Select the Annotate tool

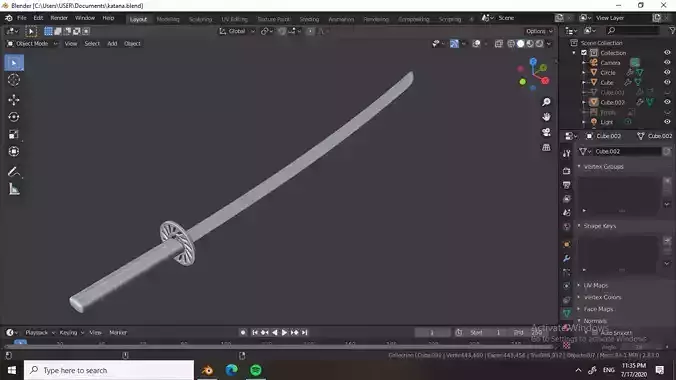[14, 172]
